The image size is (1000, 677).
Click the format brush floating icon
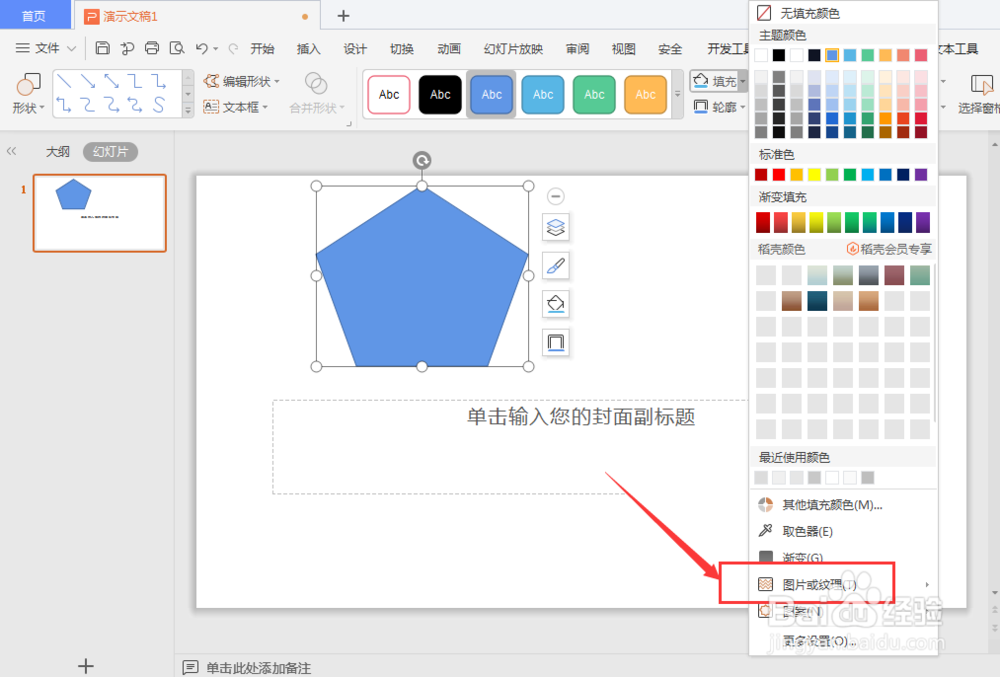click(555, 265)
